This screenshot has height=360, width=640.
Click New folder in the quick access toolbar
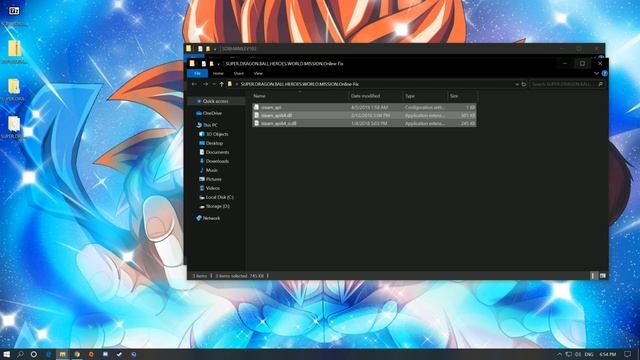coord(211,64)
